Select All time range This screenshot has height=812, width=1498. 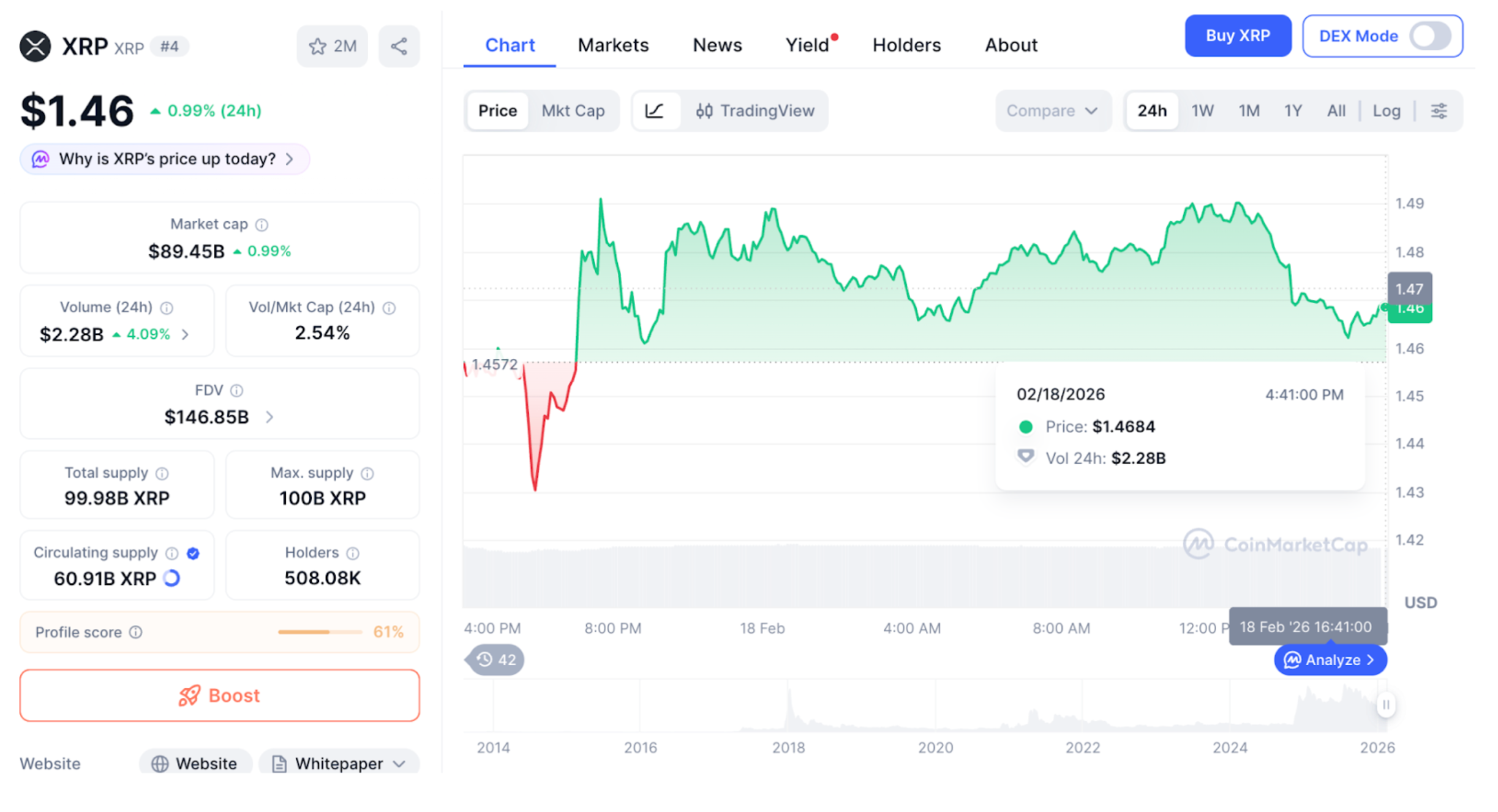[1336, 111]
